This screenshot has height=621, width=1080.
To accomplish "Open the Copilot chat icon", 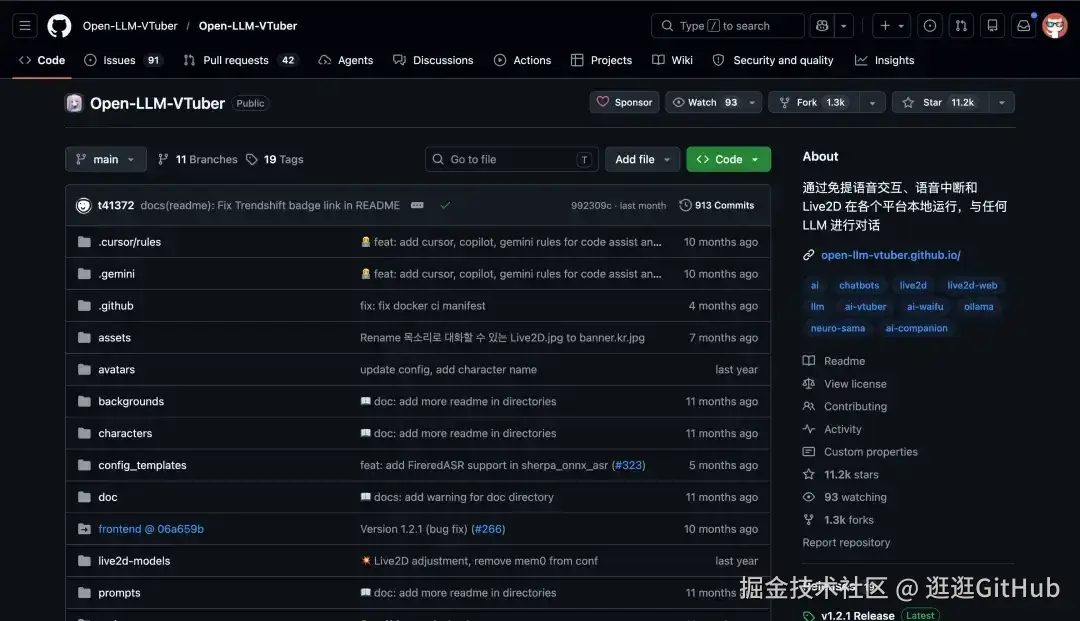I will [822, 26].
